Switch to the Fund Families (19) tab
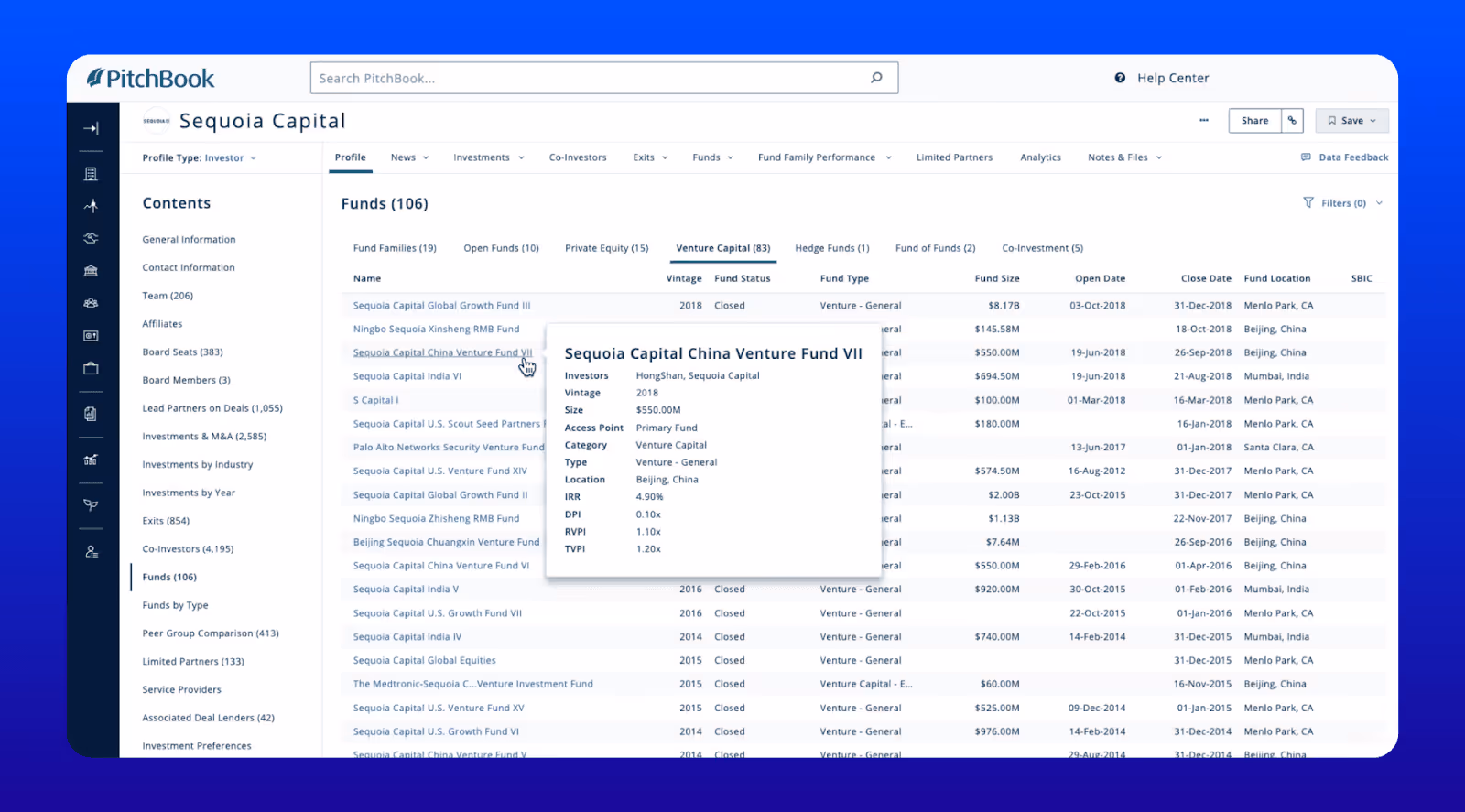Screen dimensions: 1465x812 pyautogui.click(x=395, y=248)
